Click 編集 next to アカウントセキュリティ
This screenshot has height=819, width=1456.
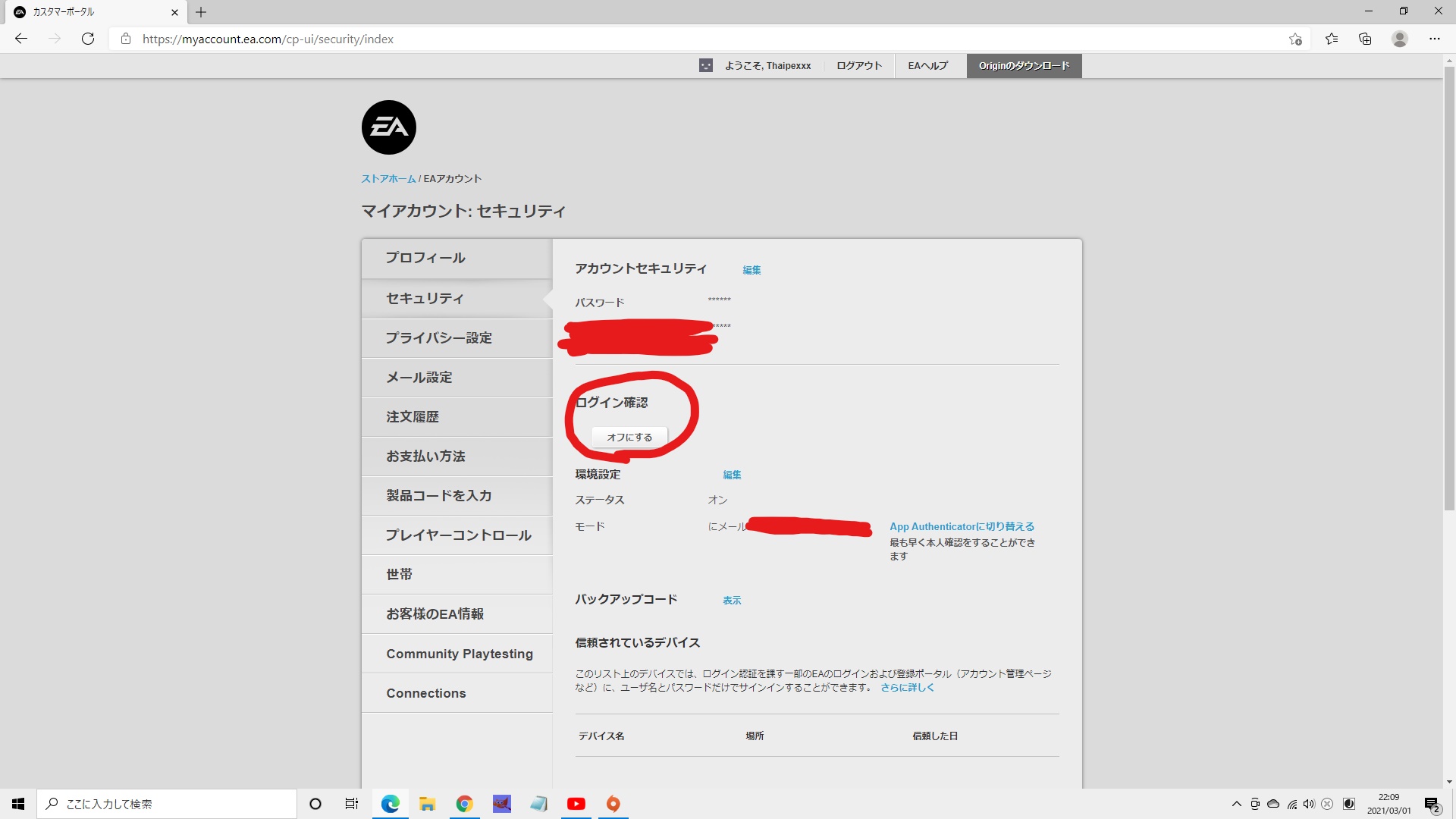point(752,270)
